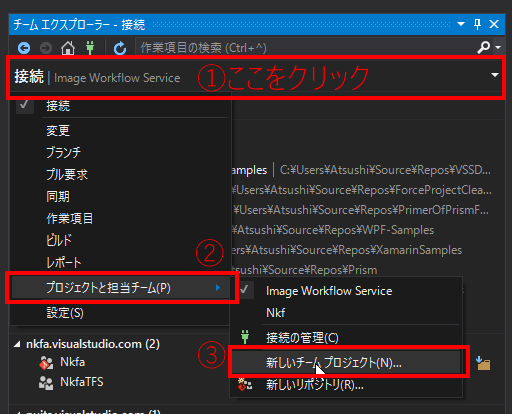Image resolution: width=512 pixels, height=414 pixels.
Task: Open the search options dropdown arrow
Action: click(x=498, y=48)
